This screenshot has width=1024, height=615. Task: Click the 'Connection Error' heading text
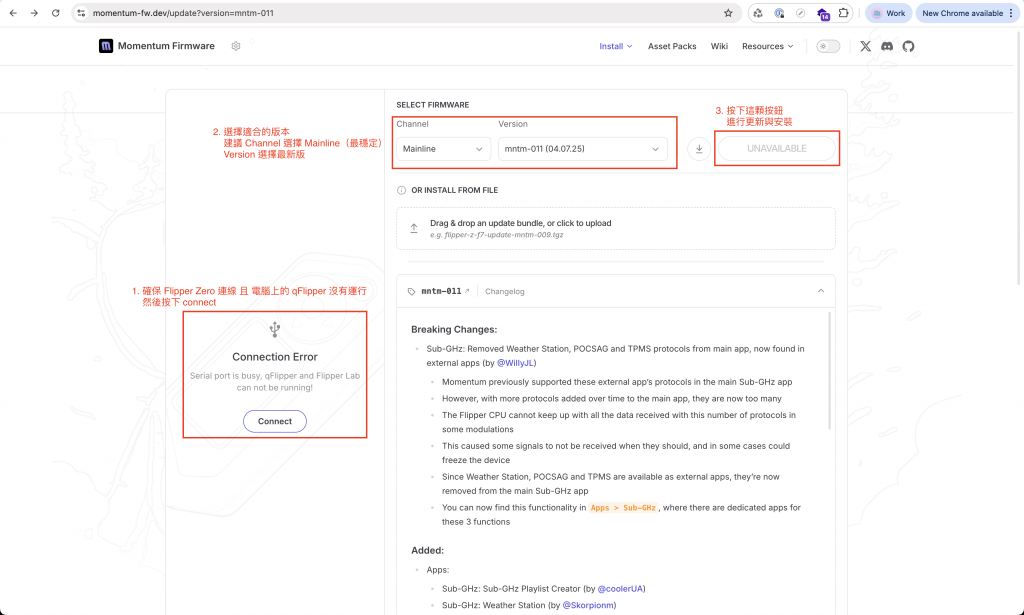(275, 357)
